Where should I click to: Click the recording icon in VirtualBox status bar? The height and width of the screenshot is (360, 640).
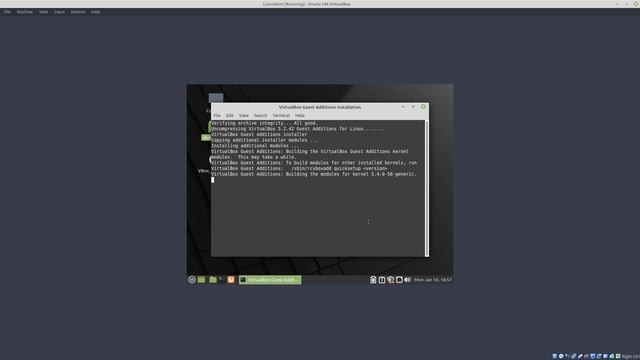(599, 356)
